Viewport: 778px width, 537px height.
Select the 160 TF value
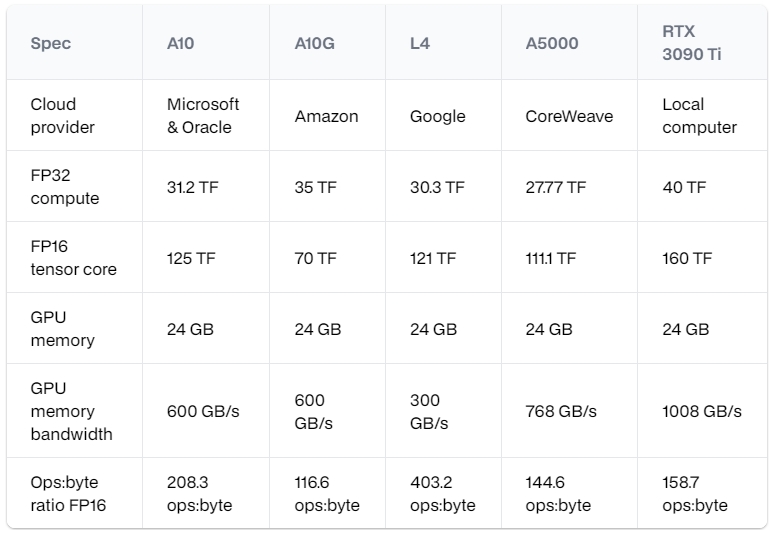coord(687,258)
